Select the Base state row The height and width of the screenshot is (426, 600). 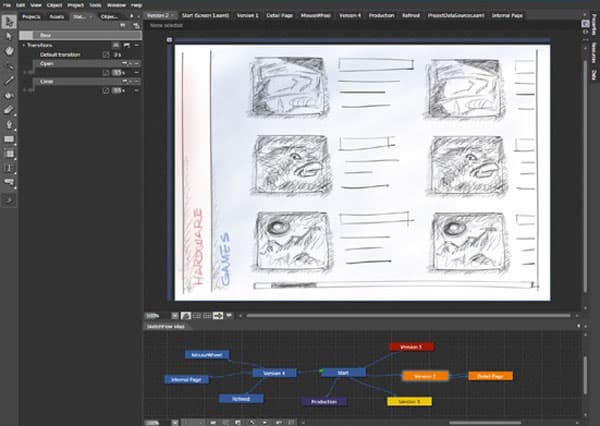(x=81, y=35)
